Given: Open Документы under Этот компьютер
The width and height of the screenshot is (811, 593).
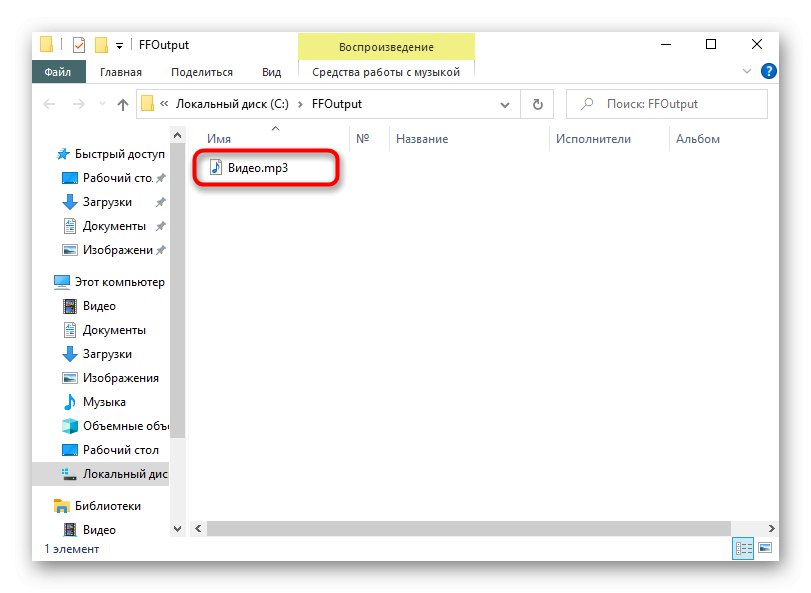Looking at the screenshot, I should coord(104,330).
